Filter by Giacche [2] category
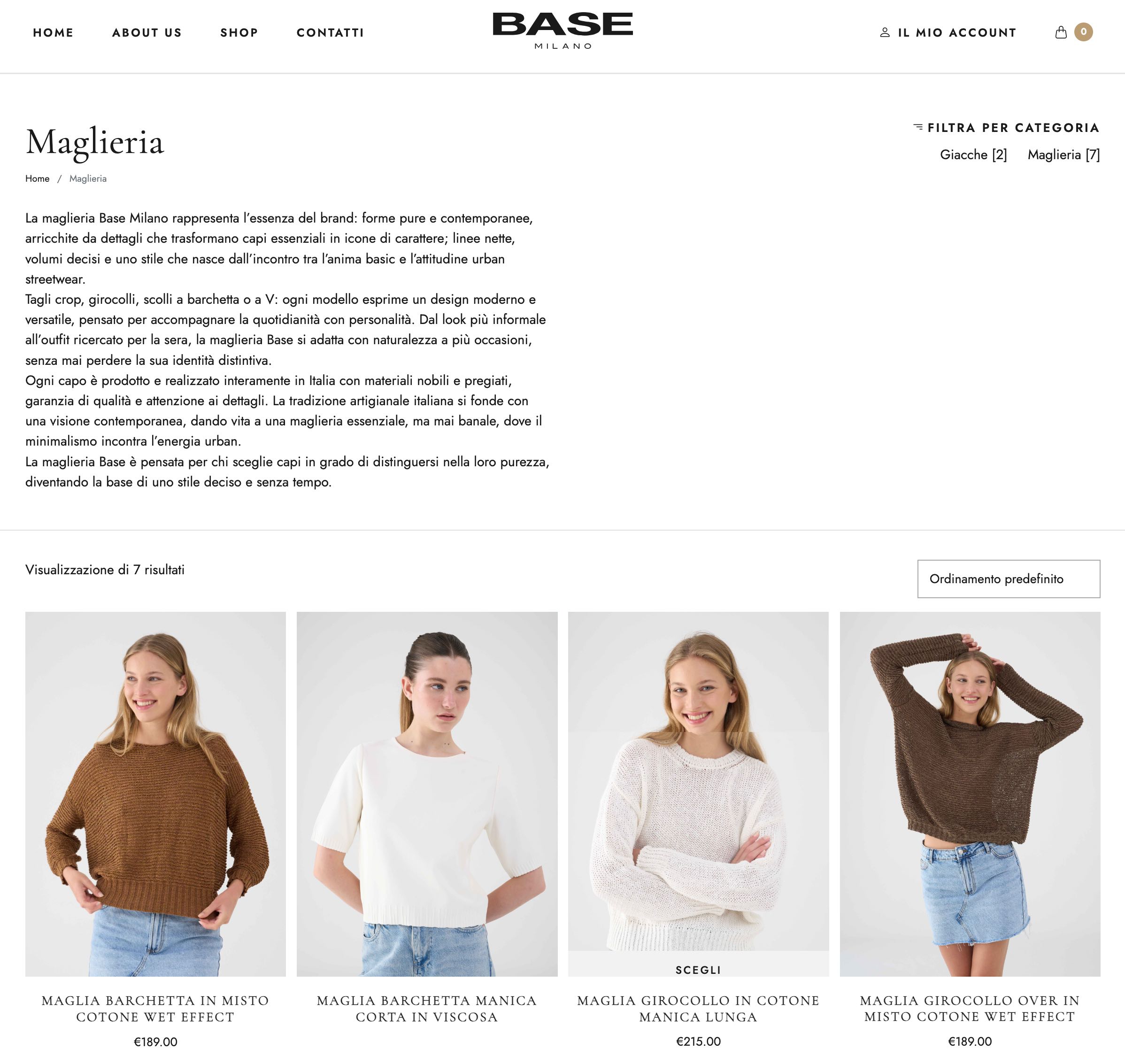1125x1064 pixels. pyautogui.click(x=973, y=154)
